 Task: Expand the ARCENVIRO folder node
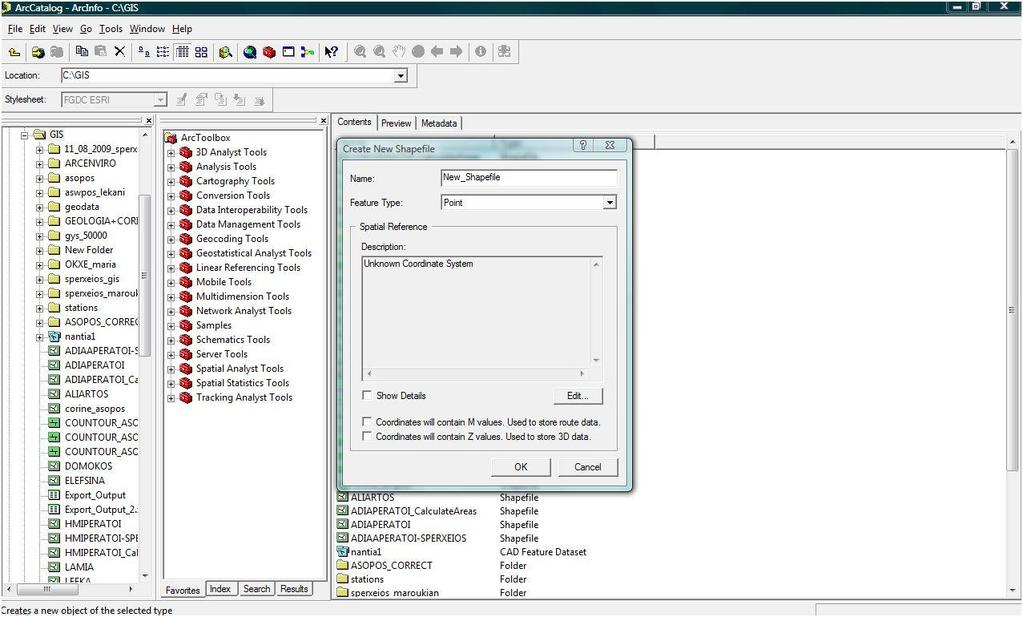(x=39, y=164)
